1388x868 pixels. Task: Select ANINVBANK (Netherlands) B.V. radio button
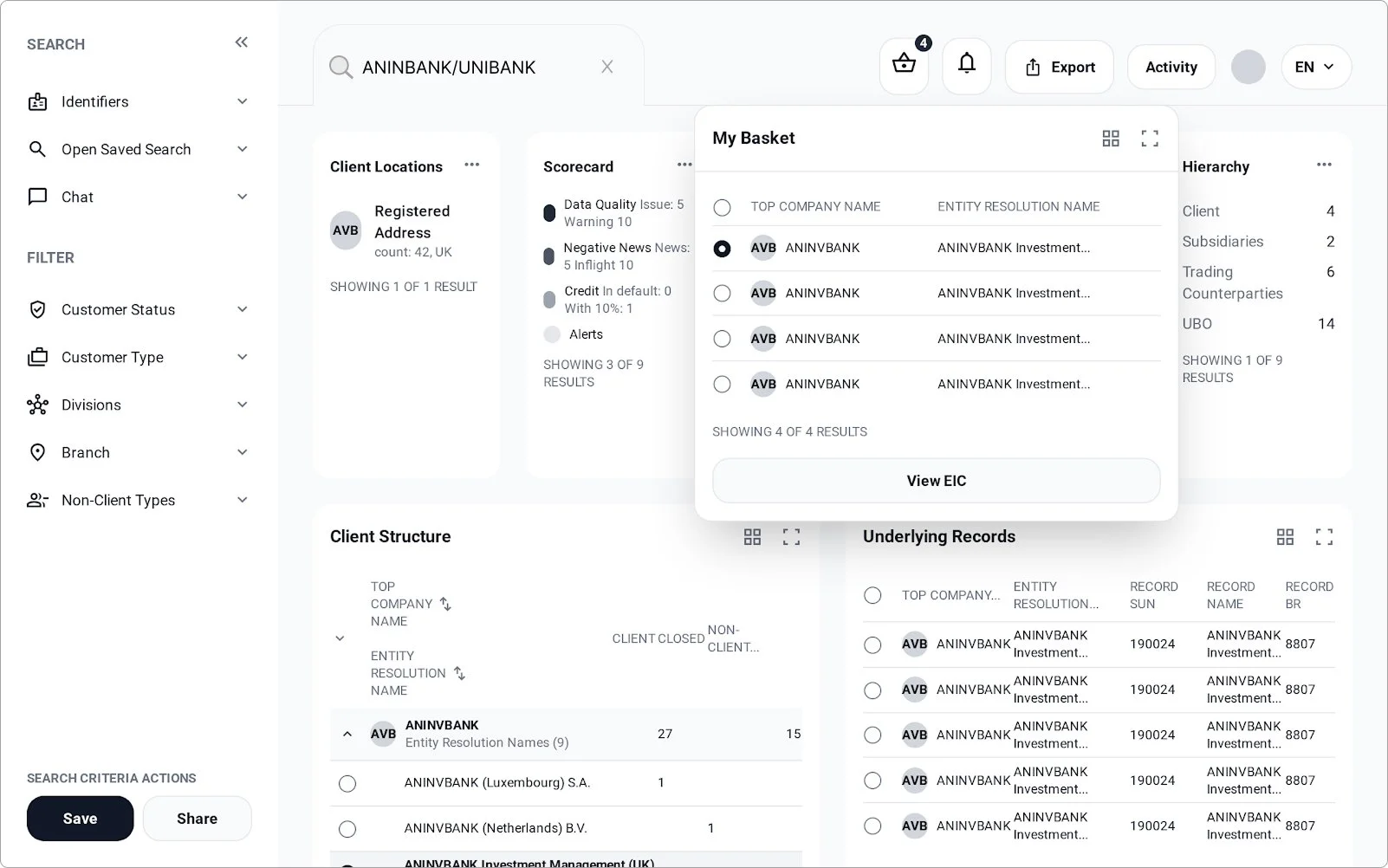(x=347, y=828)
